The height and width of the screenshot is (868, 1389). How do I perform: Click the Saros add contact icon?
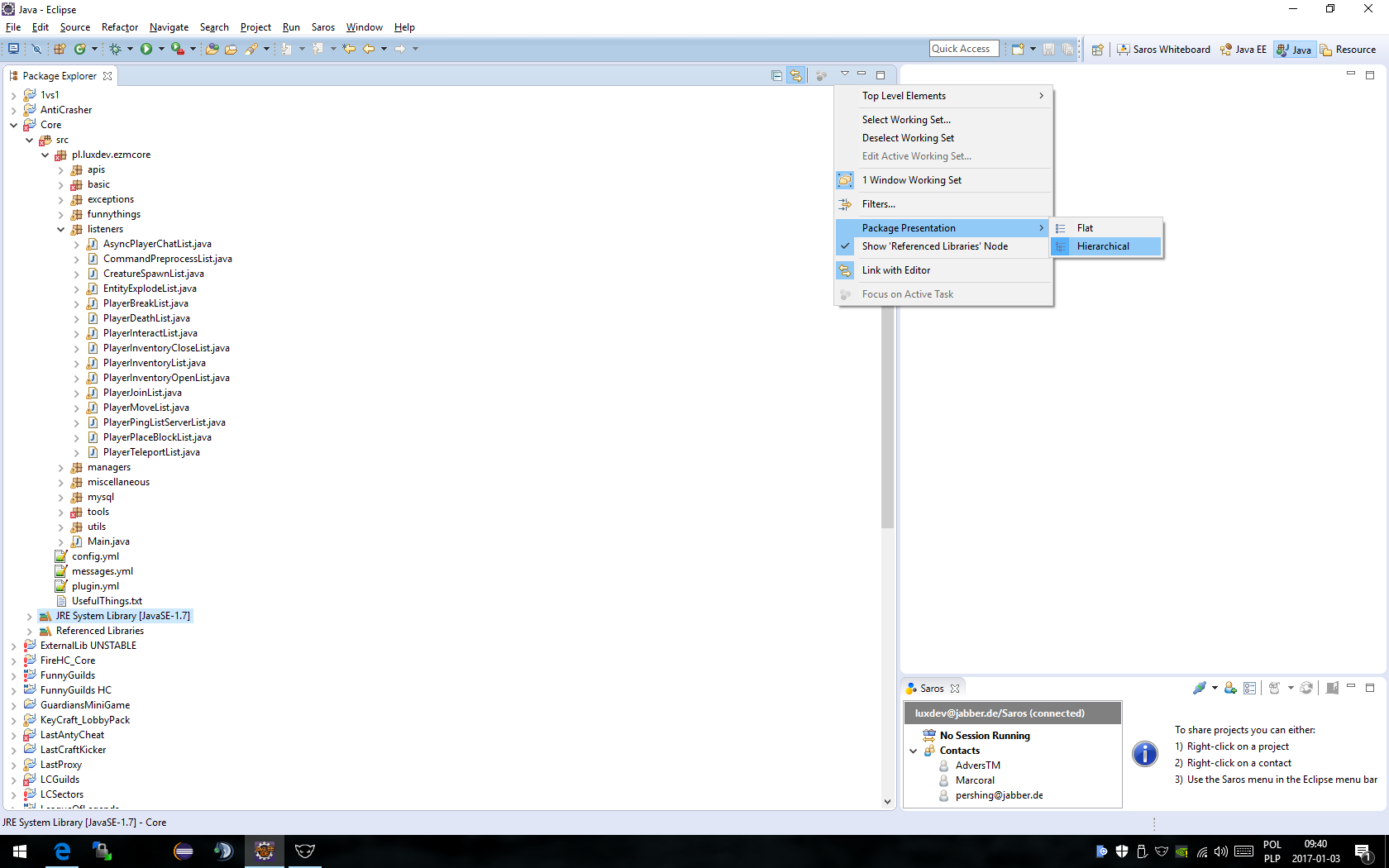(1230, 688)
